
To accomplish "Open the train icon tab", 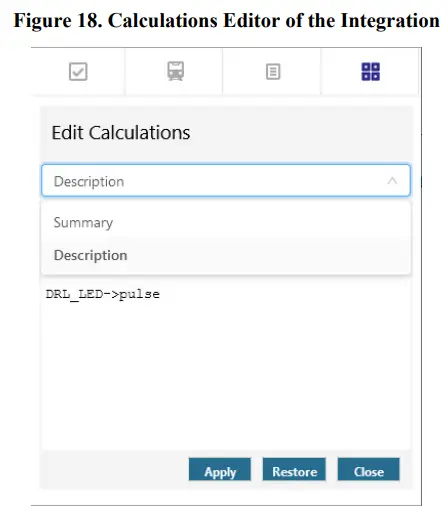I will (176, 71).
